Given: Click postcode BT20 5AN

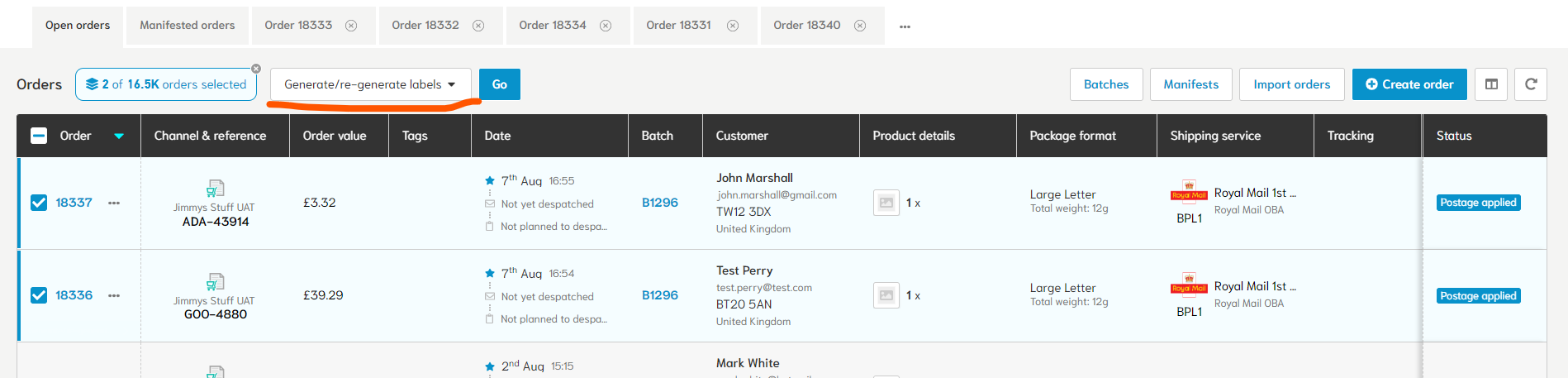Looking at the screenshot, I should pyautogui.click(x=744, y=304).
